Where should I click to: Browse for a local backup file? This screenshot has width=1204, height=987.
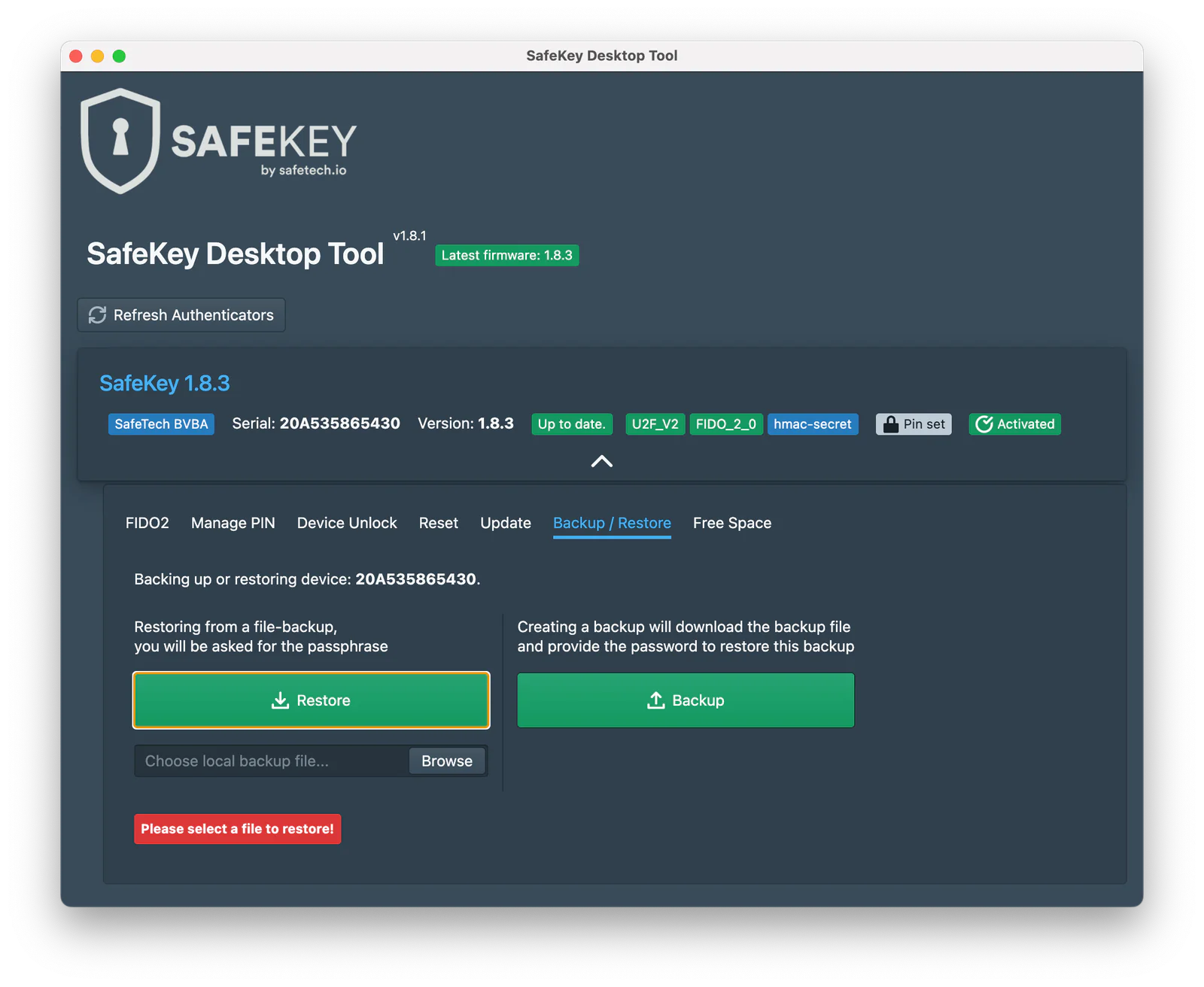point(447,761)
